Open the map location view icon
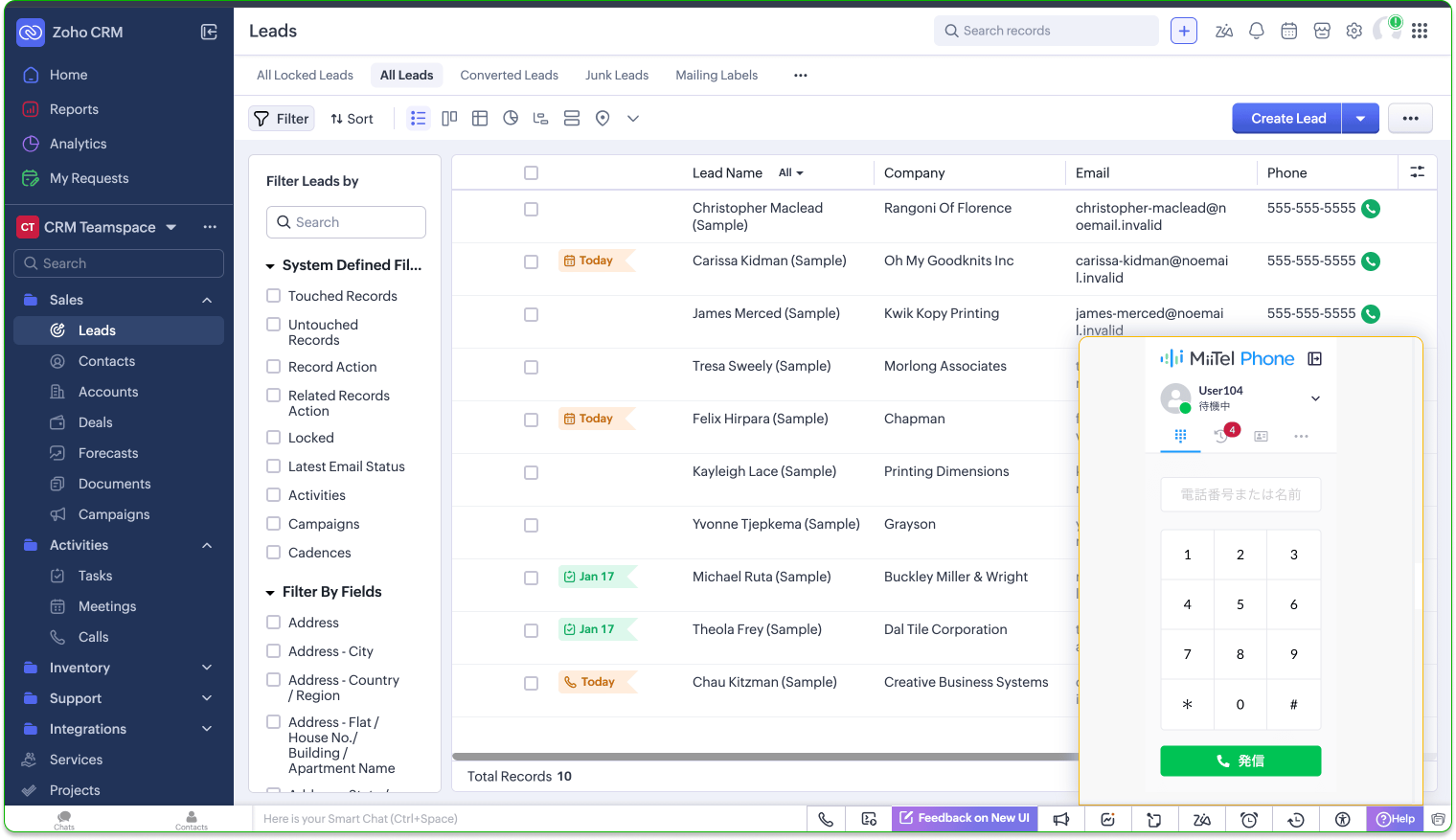The image size is (1456, 840). coord(603,119)
